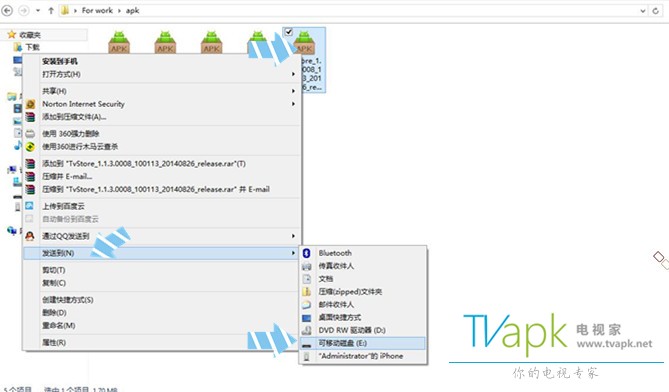Open recent locations dropdown arrow

click(38, 11)
